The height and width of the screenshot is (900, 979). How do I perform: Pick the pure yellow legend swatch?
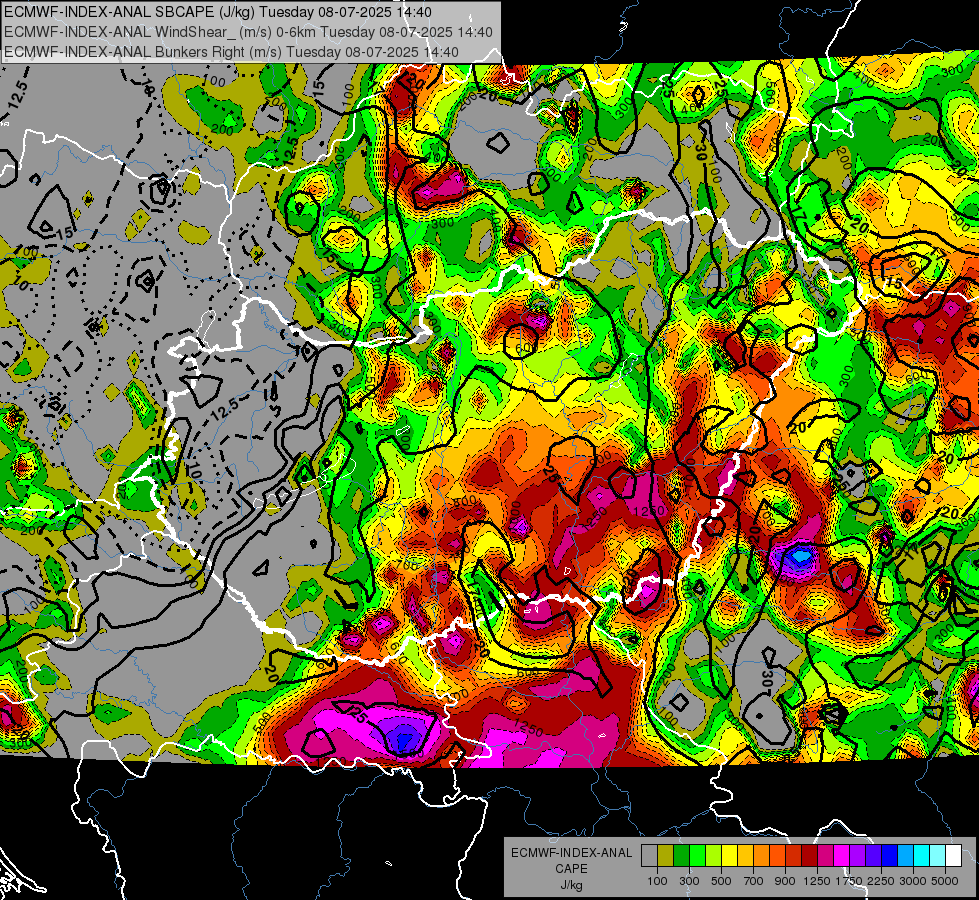point(730,856)
